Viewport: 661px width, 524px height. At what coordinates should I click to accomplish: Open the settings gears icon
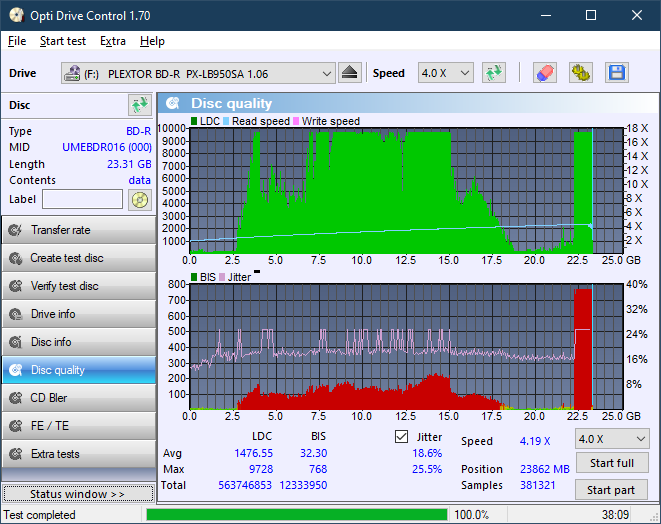pyautogui.click(x=580, y=73)
